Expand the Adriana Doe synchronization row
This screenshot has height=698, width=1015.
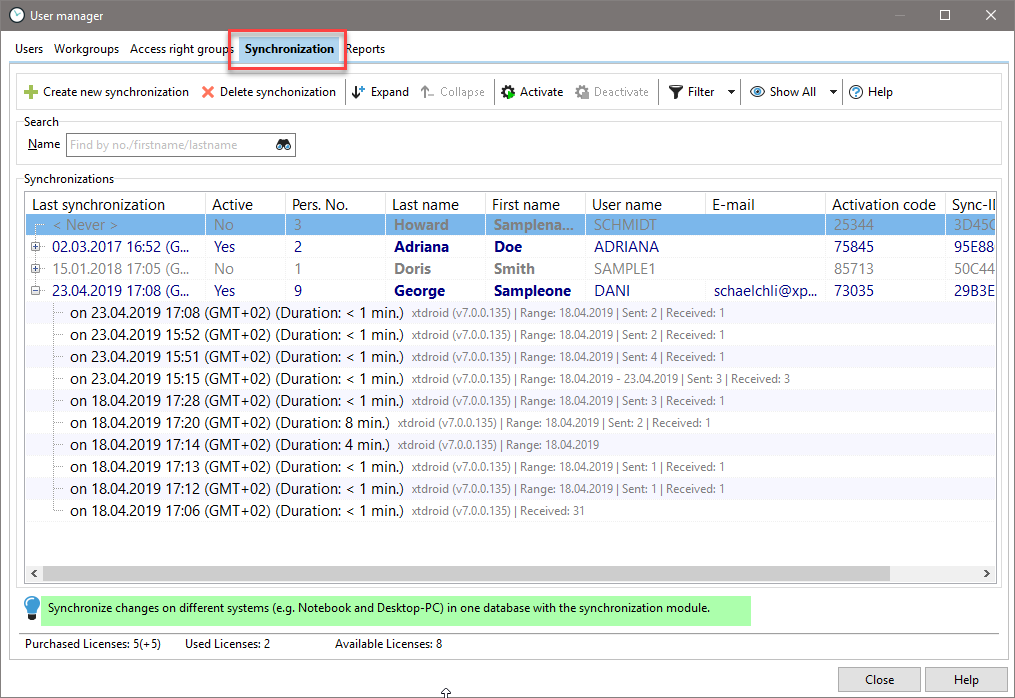(x=37, y=247)
